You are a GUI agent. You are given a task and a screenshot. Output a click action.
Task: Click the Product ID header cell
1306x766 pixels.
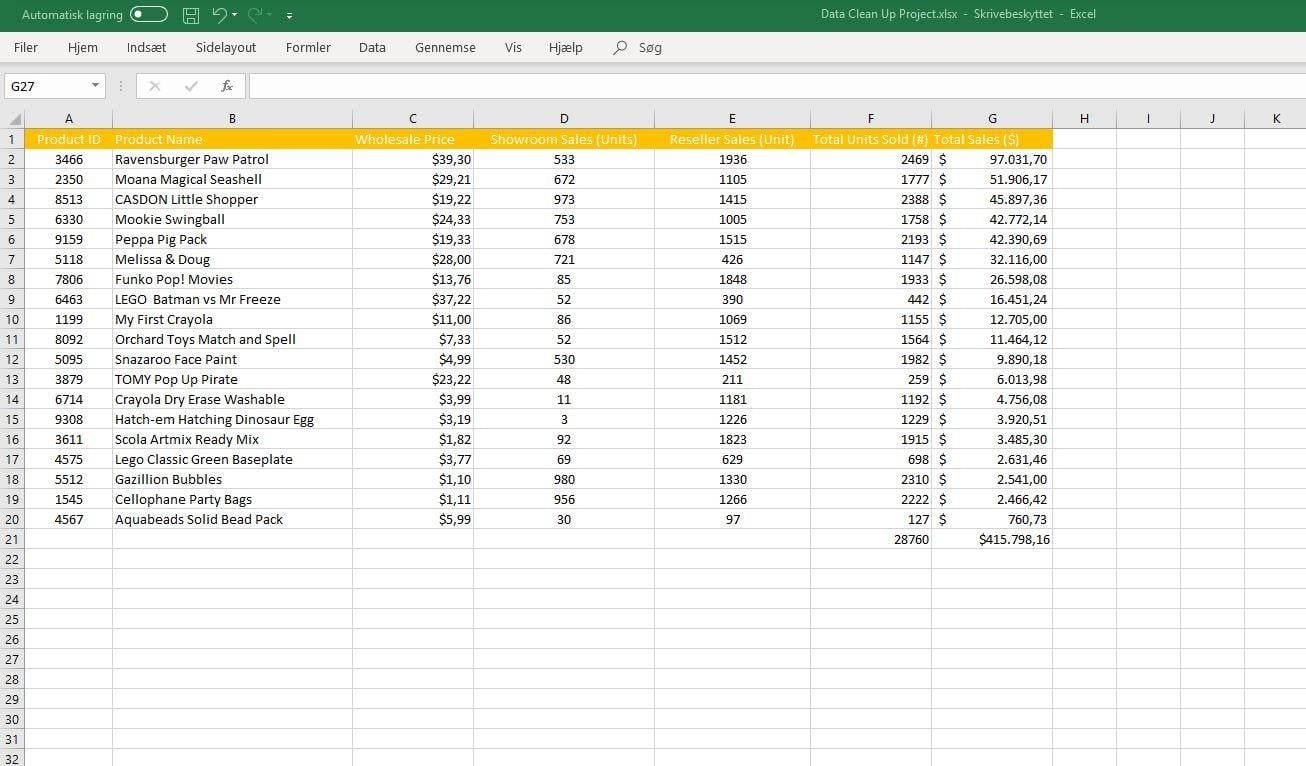click(69, 139)
